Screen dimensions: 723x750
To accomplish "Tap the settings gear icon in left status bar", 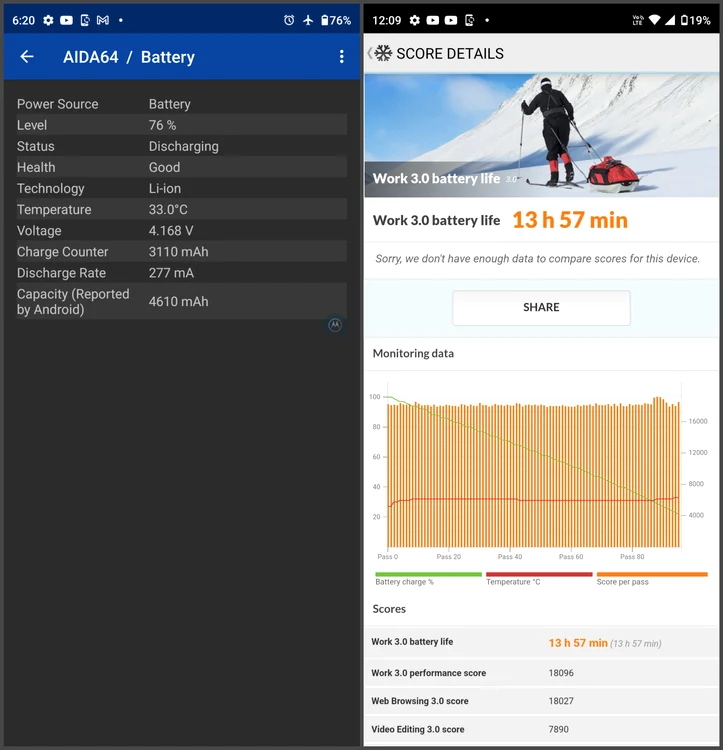I will tap(48, 20).
